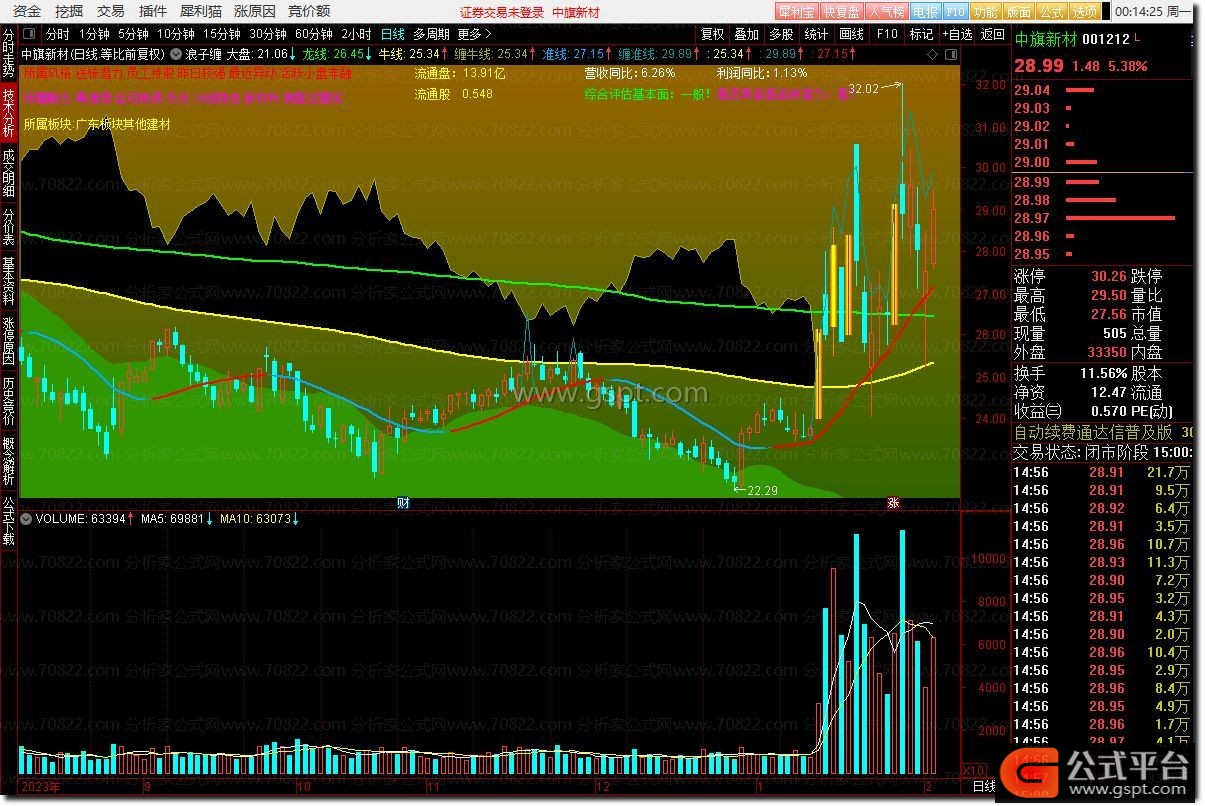Open the 涨原因 menu
The image size is (1205, 806).
(255, 11)
